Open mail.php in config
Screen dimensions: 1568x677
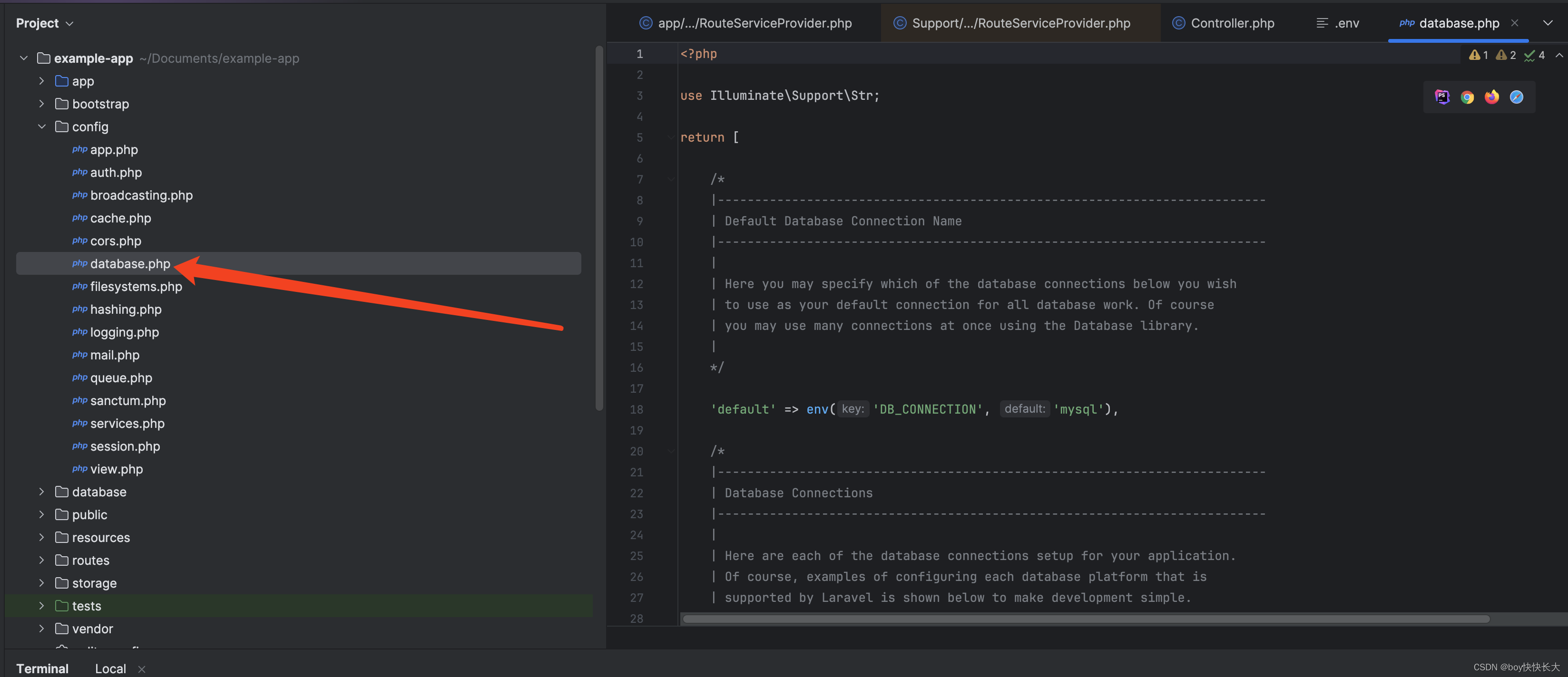click(x=115, y=355)
